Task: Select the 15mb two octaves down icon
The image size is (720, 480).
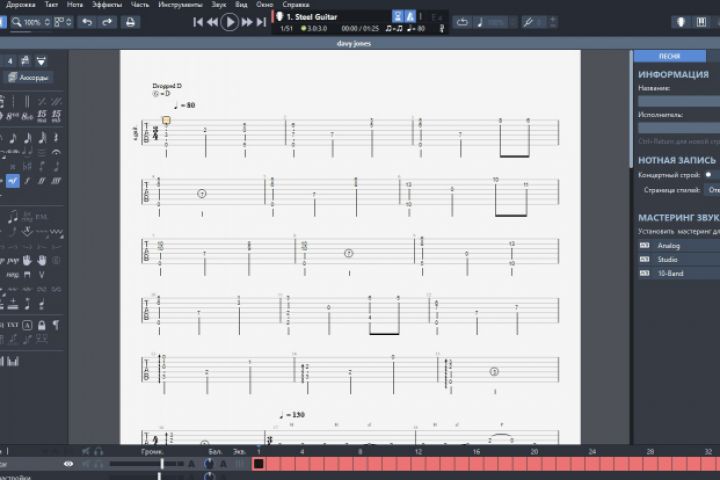Action: coord(56,115)
